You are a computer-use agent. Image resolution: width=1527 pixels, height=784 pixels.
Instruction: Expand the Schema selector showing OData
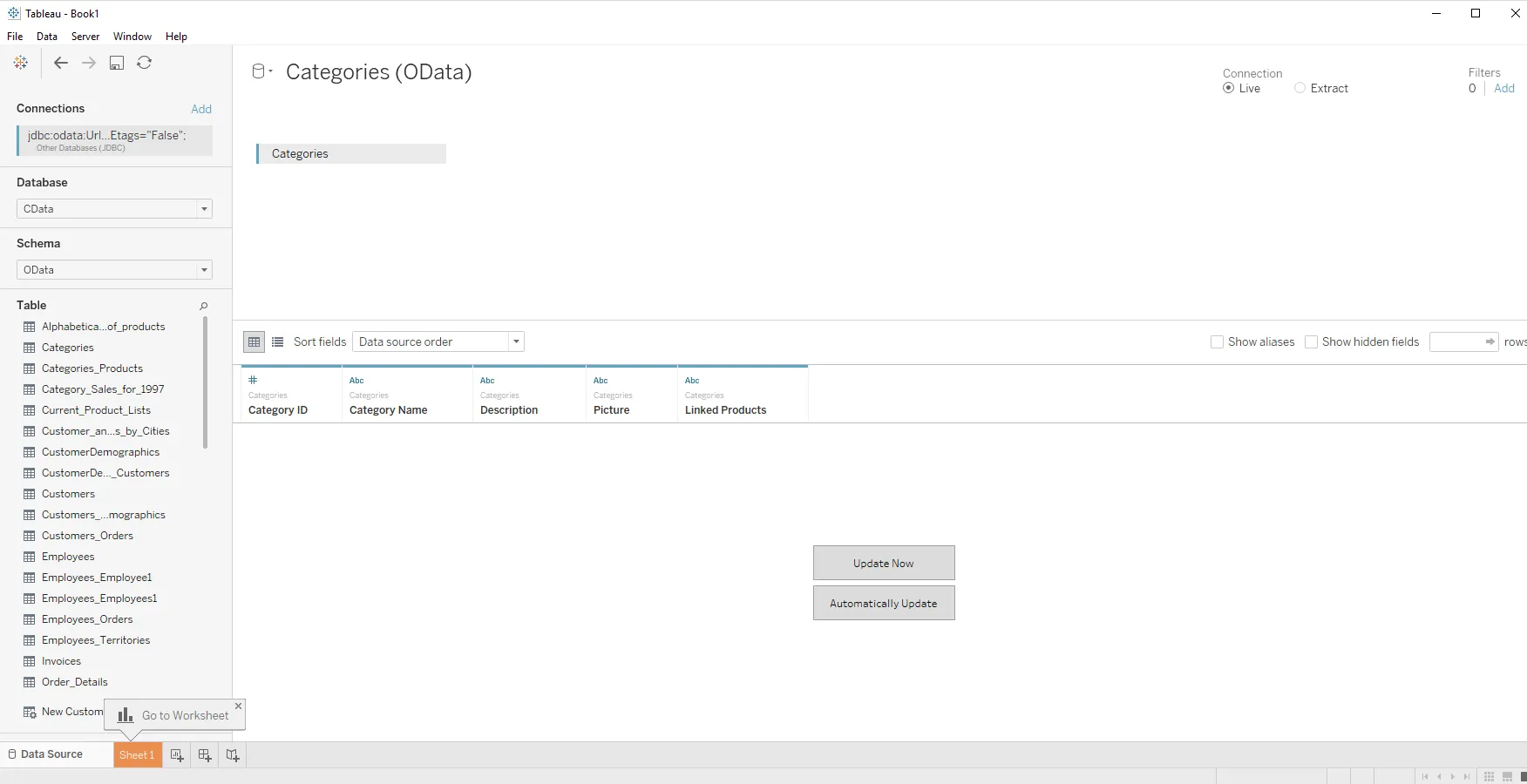203,270
